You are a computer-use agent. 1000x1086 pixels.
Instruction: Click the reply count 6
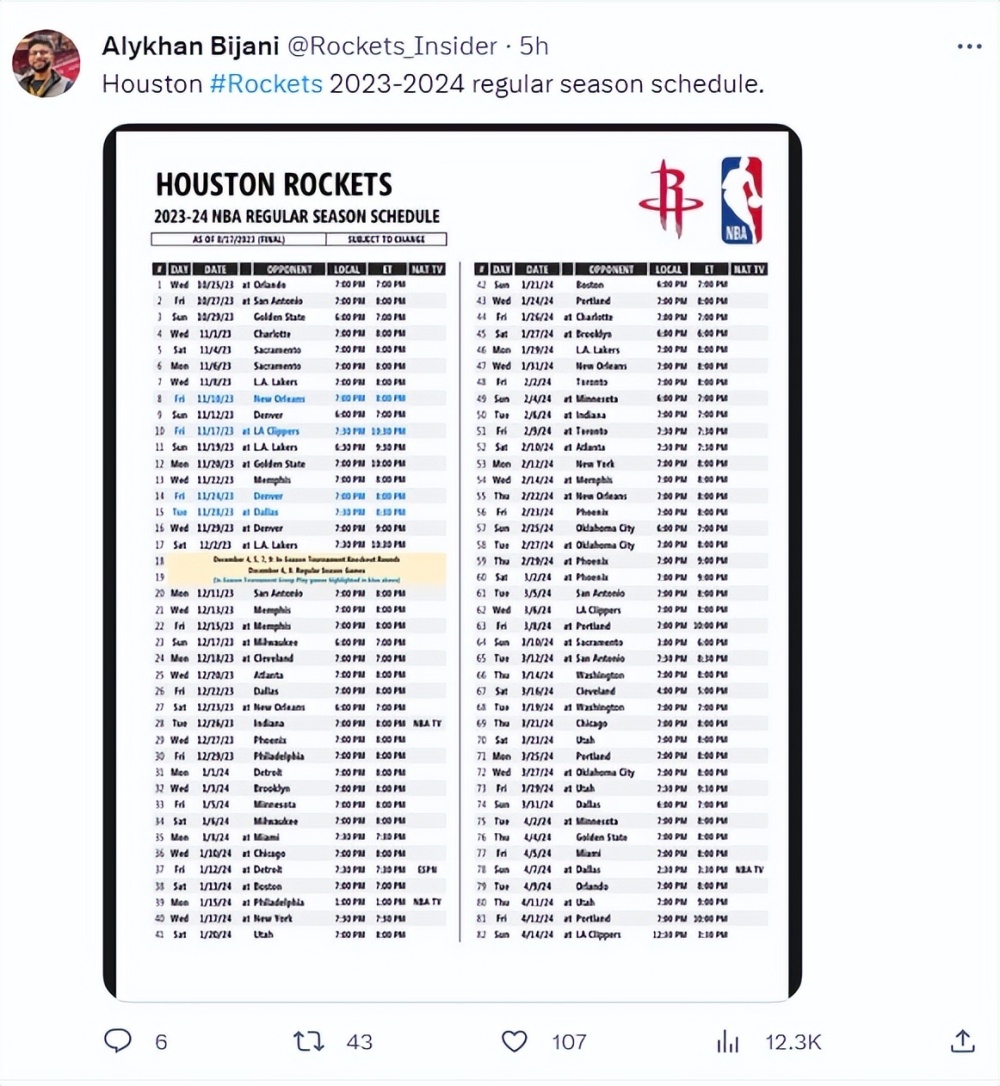[161, 1042]
